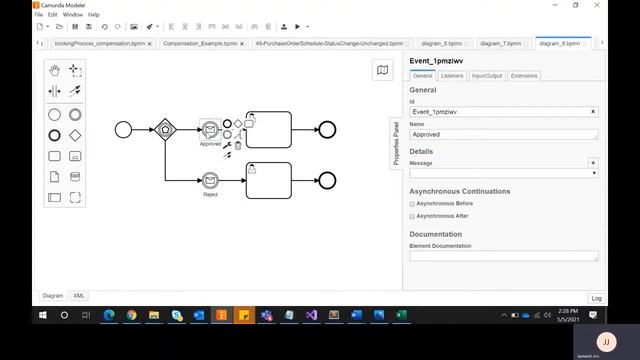Open the Message dropdown

pos(504,173)
